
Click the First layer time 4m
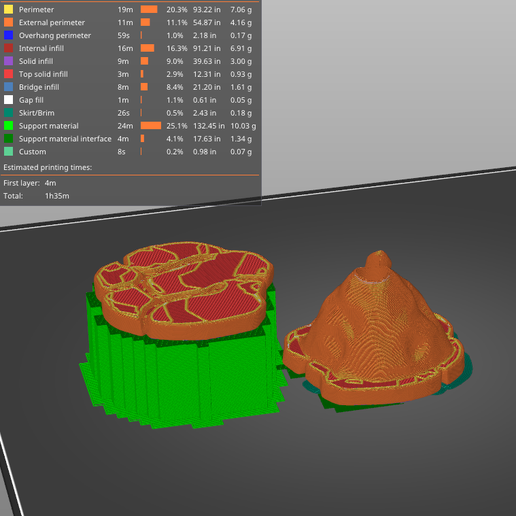coord(50,183)
